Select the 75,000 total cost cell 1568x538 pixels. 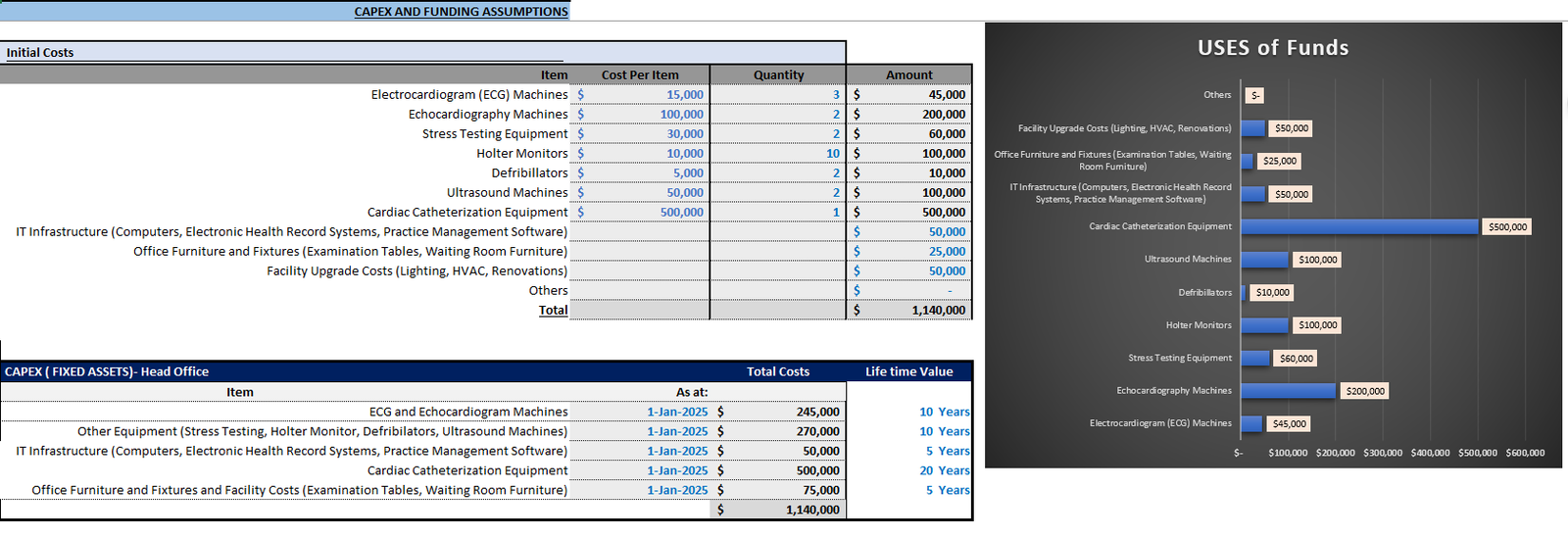pyautogui.click(x=779, y=490)
